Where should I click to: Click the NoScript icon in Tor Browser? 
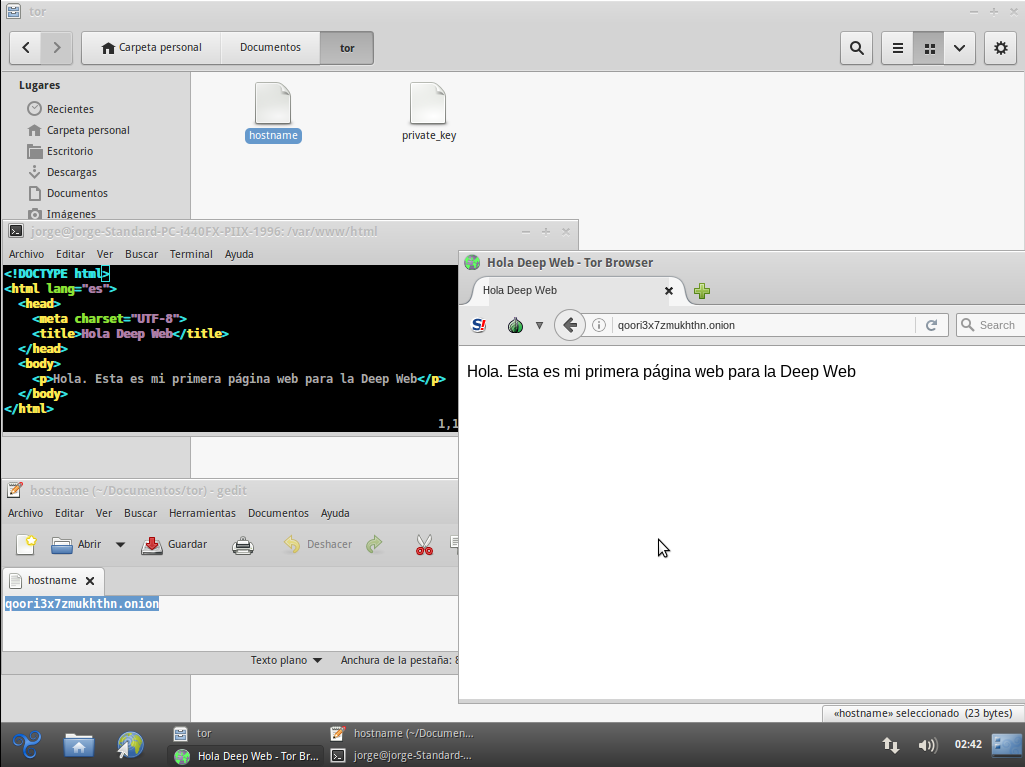(x=479, y=325)
